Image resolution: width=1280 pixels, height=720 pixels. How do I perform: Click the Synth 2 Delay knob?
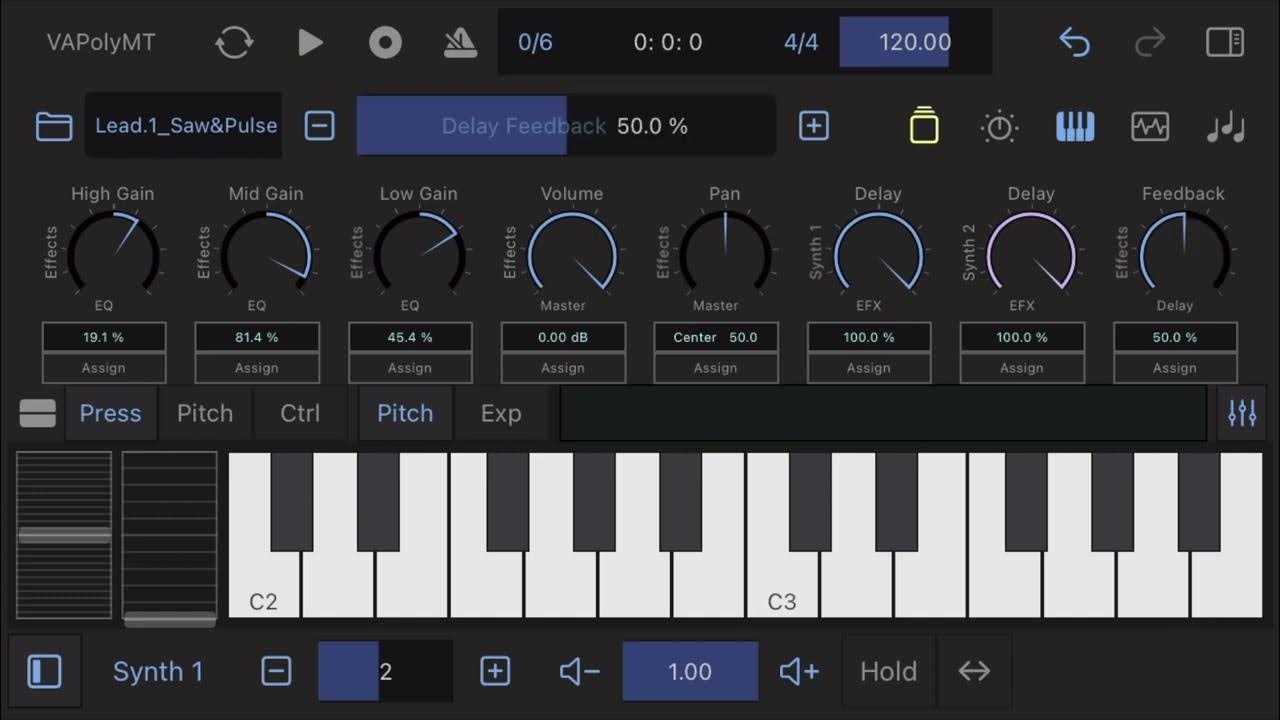click(x=1031, y=252)
